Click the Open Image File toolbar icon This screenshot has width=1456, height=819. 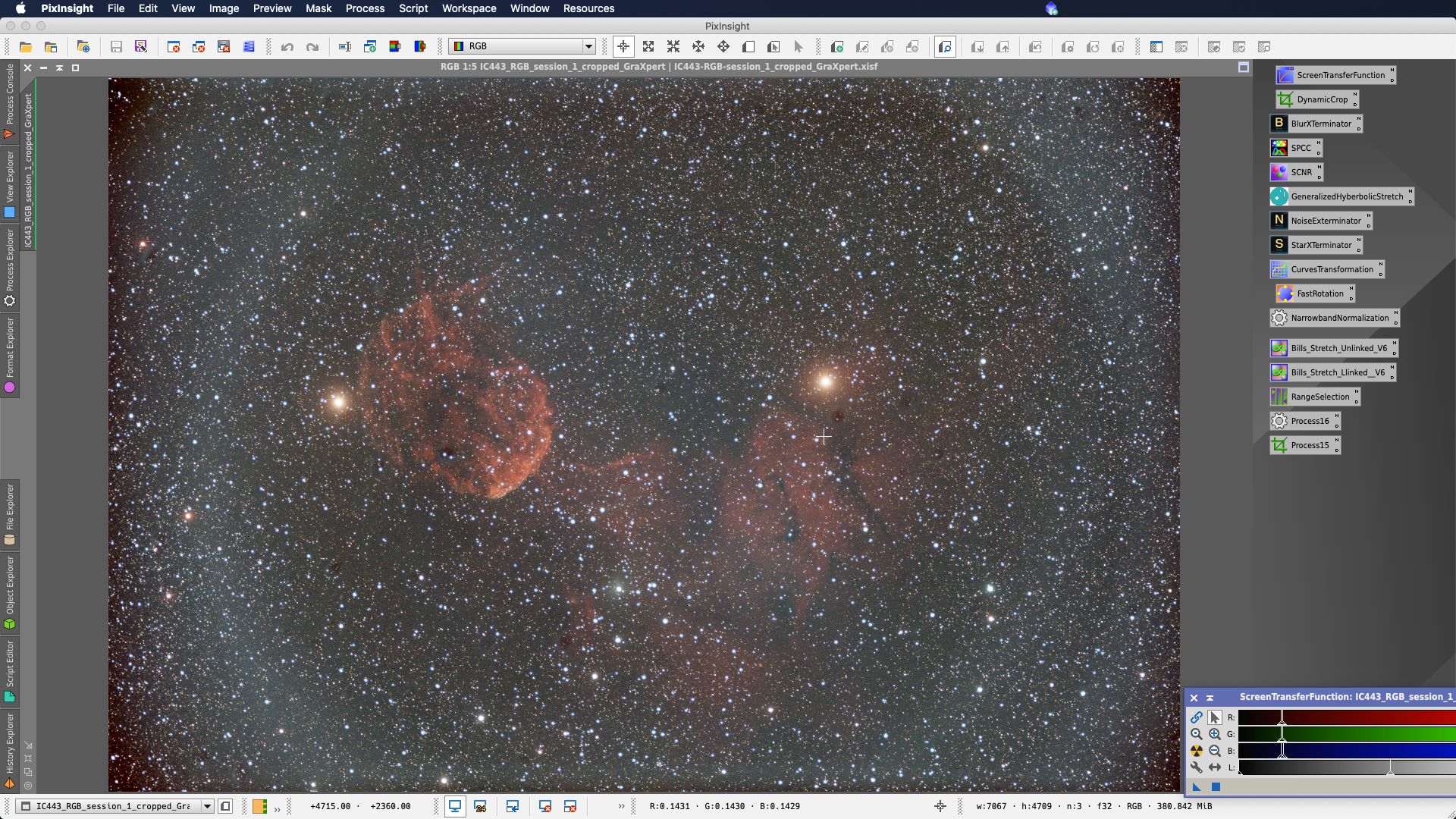coord(26,47)
